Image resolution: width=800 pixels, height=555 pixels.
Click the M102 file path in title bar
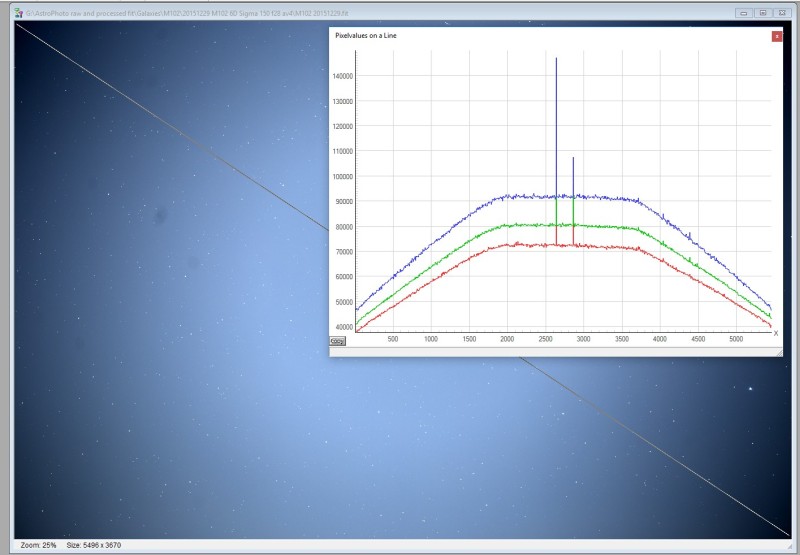[x=187, y=13]
